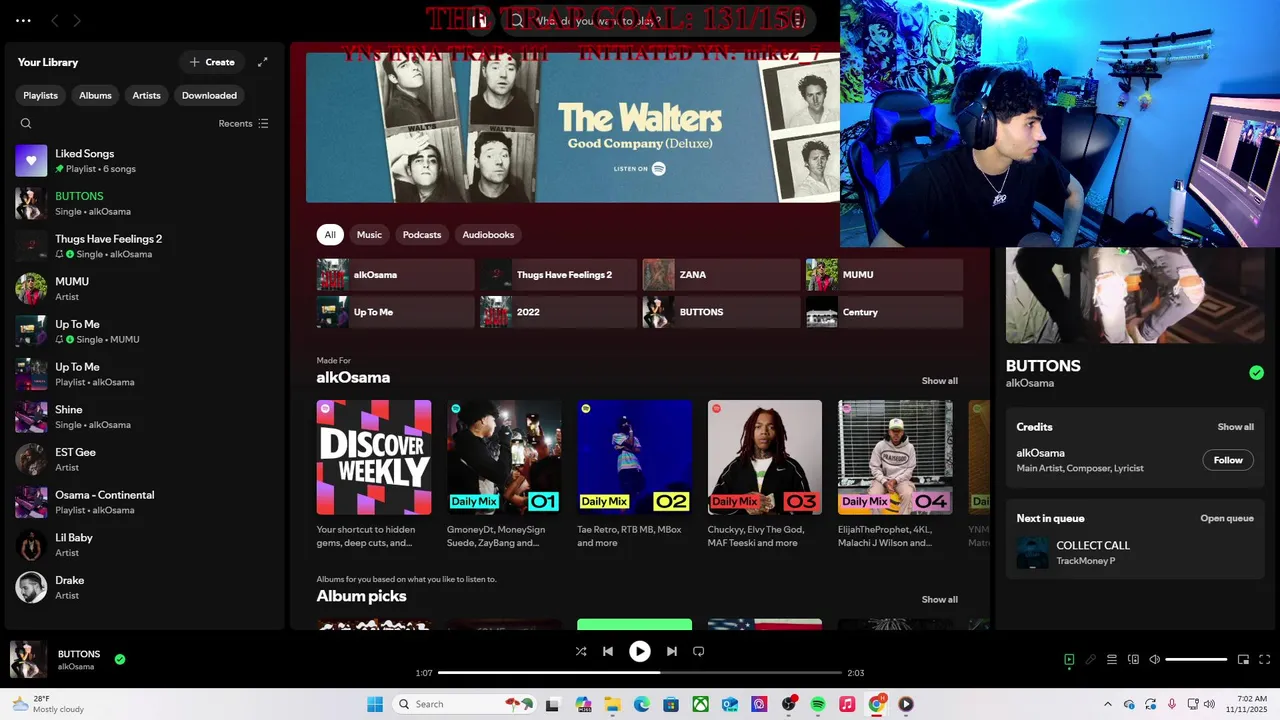This screenshot has width=1280, height=720.
Task: Select the Audiobooks filter chip
Action: pyautogui.click(x=488, y=234)
